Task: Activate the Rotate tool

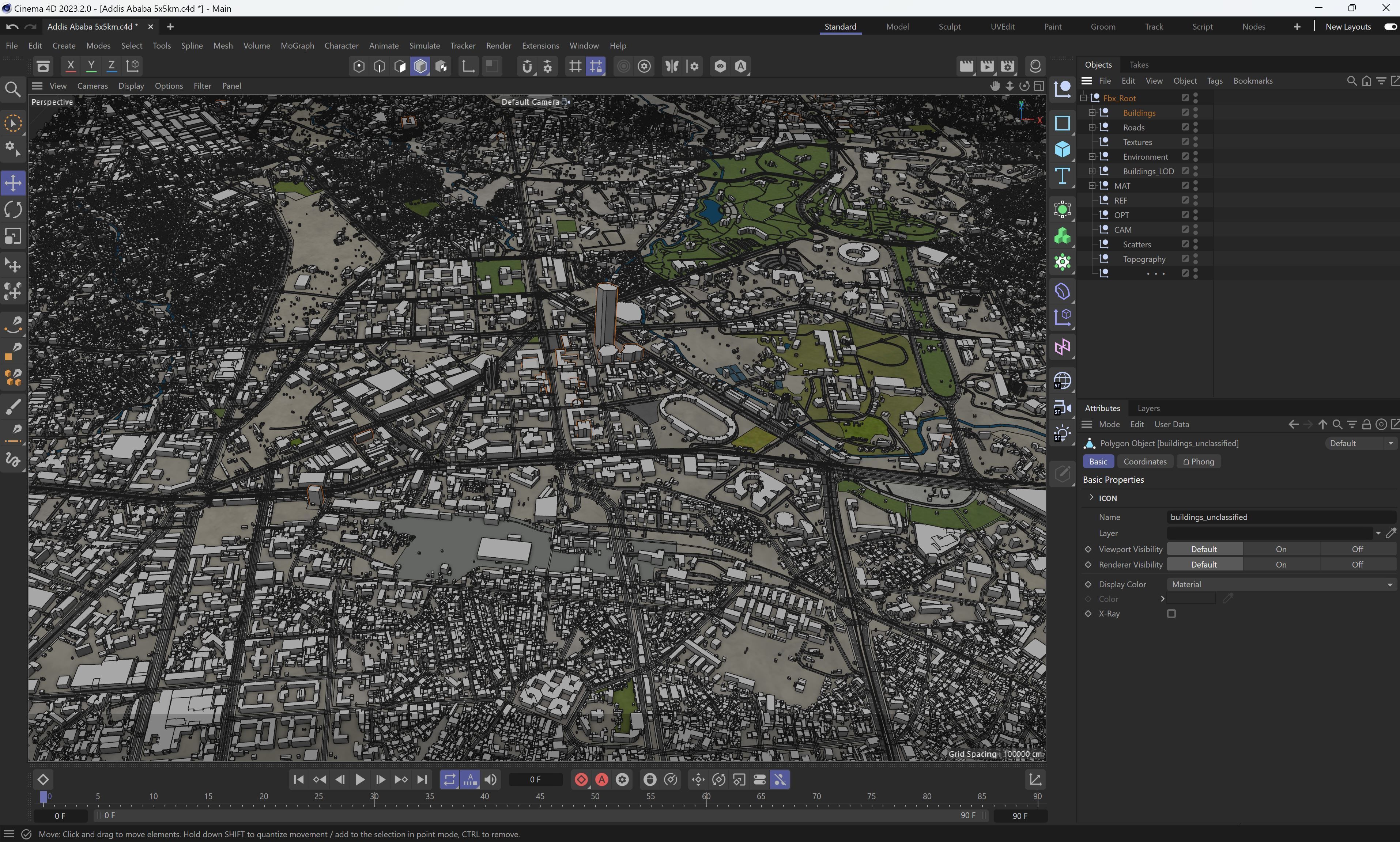Action: [12, 209]
